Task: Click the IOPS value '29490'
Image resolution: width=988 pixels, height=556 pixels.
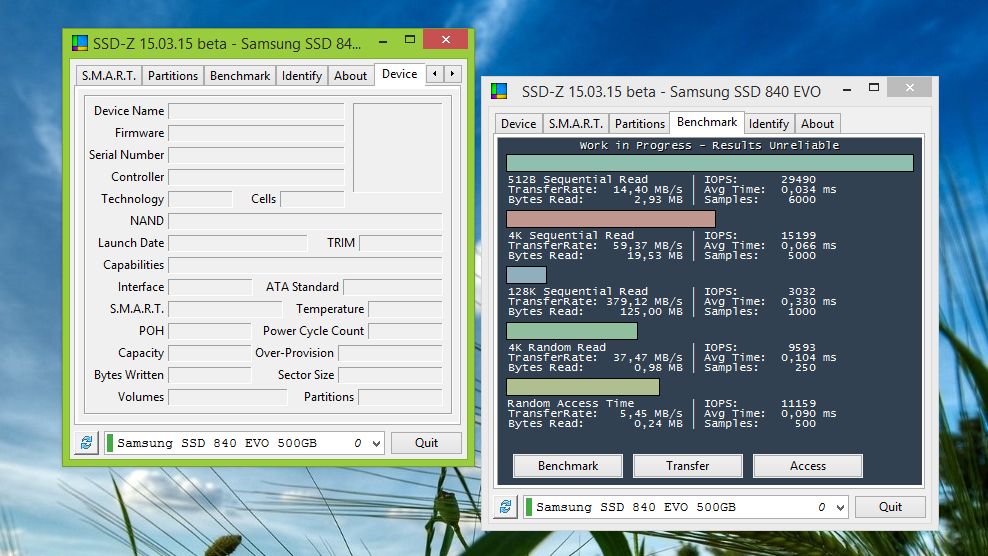Action: point(798,180)
